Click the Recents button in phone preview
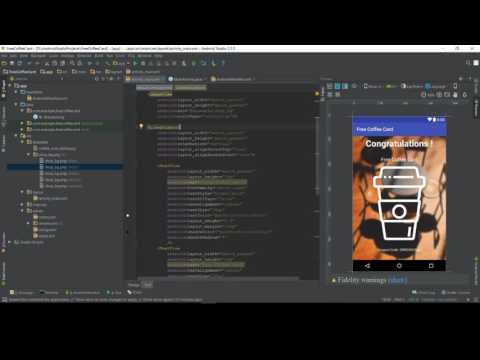480x360 pixels. tap(431, 266)
